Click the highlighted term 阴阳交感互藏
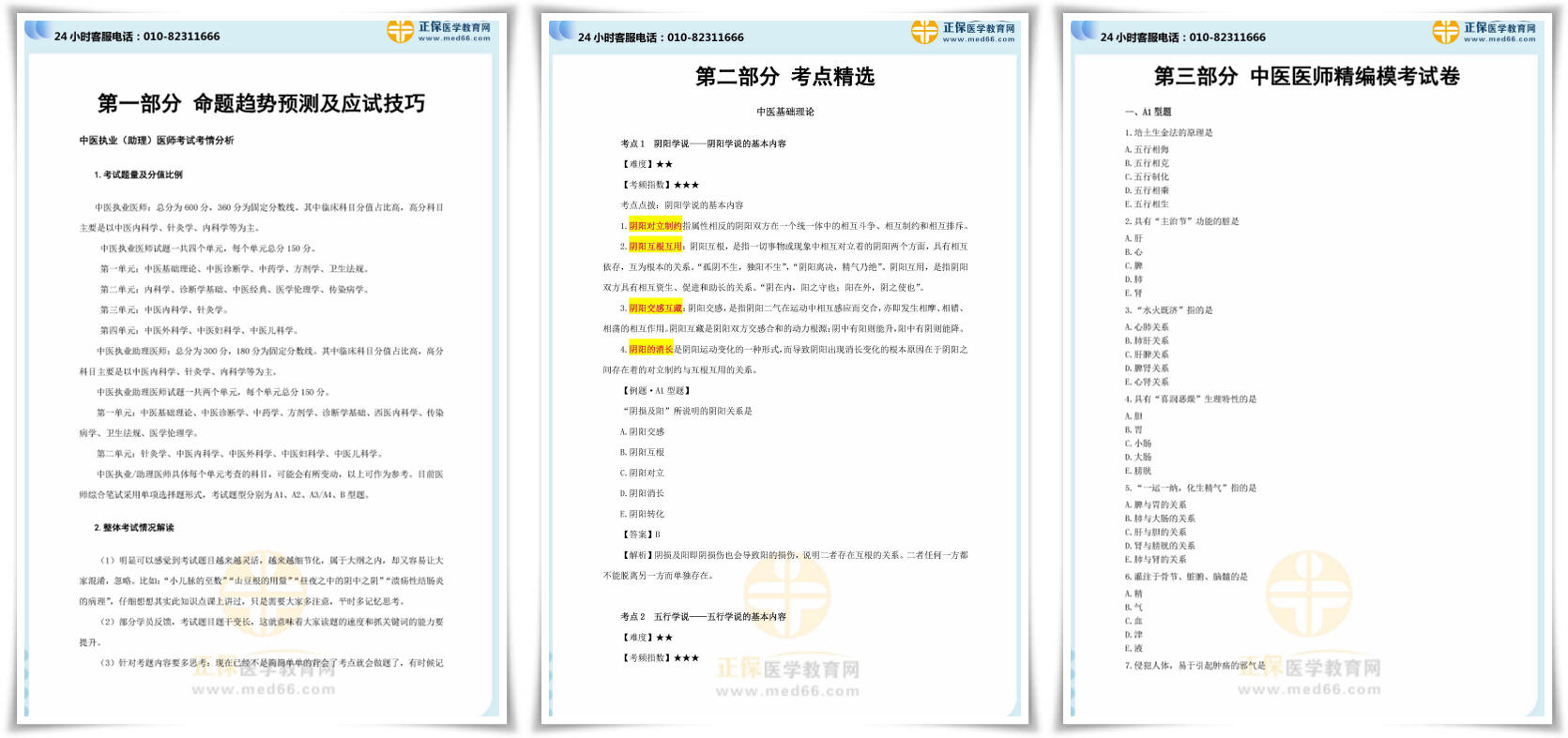The height and width of the screenshot is (738, 1568). 655,309
